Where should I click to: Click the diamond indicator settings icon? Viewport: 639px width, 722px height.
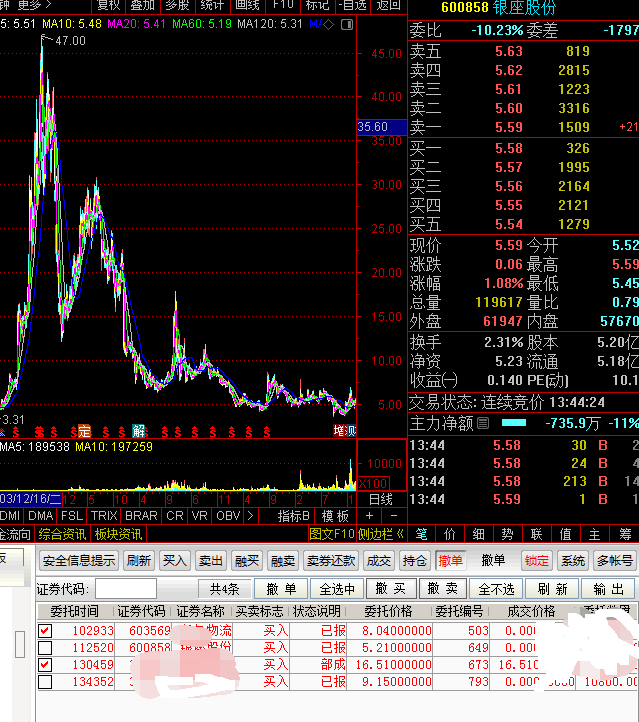328,24
